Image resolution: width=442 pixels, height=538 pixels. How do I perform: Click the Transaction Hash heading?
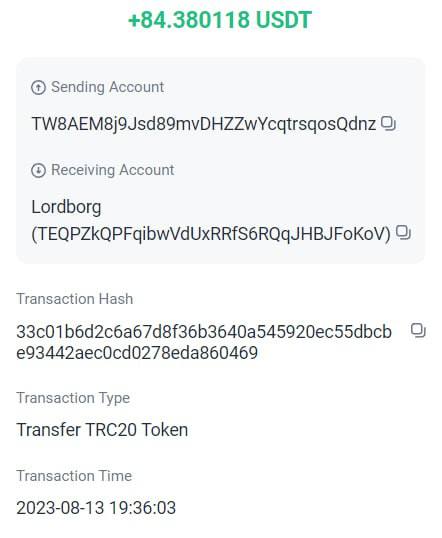[74, 299]
